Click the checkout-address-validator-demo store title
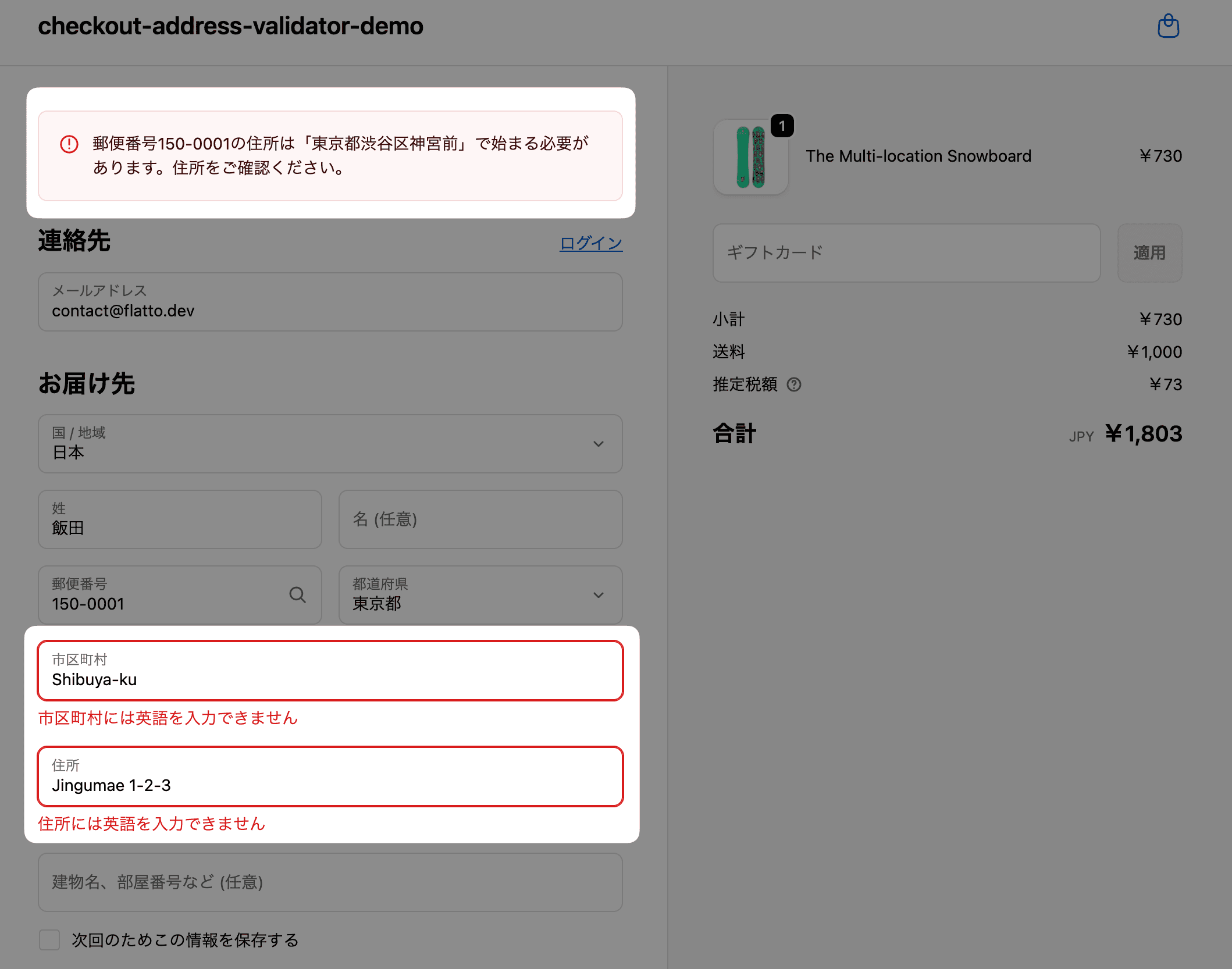This screenshot has width=1232, height=969. (x=230, y=26)
